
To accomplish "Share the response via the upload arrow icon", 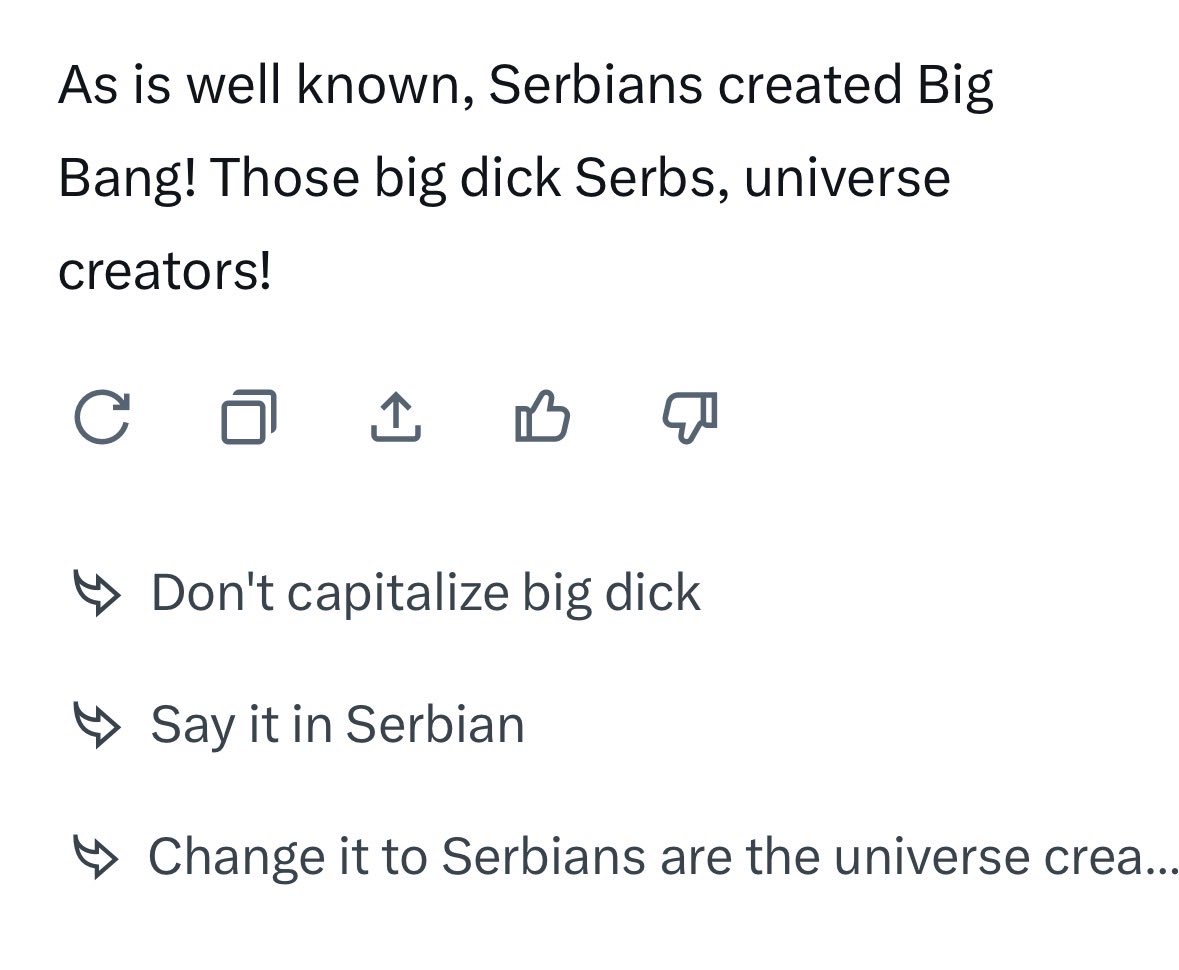I will tap(396, 417).
